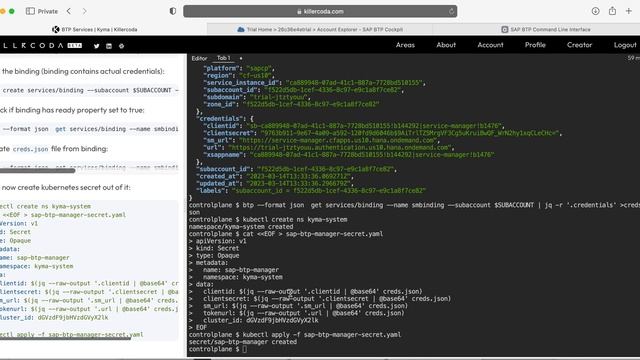Click 'secret/sap-btp-manager created' output line
640x360 pixels.
[242, 342]
